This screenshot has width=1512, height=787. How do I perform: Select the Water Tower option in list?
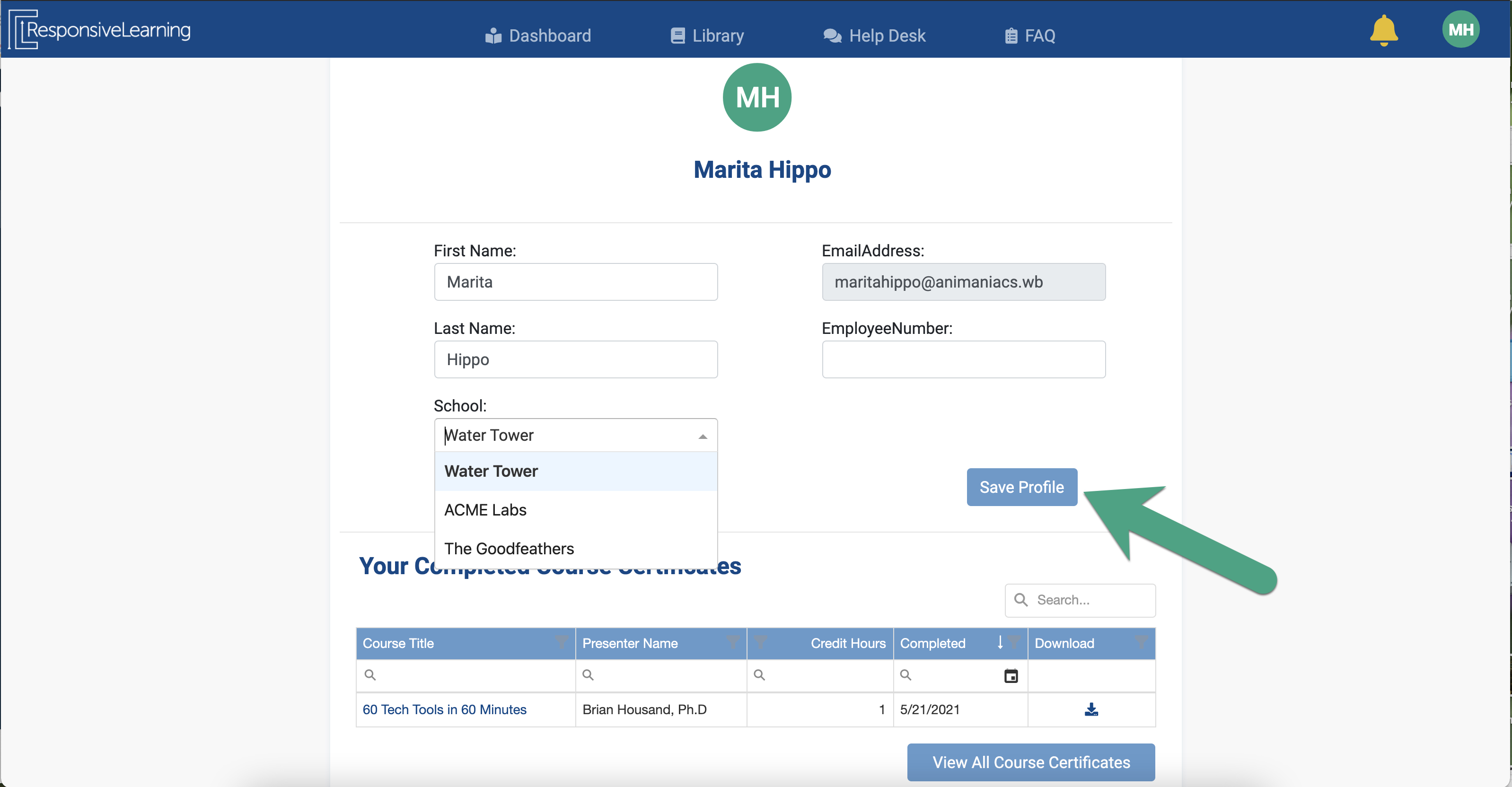click(x=491, y=471)
